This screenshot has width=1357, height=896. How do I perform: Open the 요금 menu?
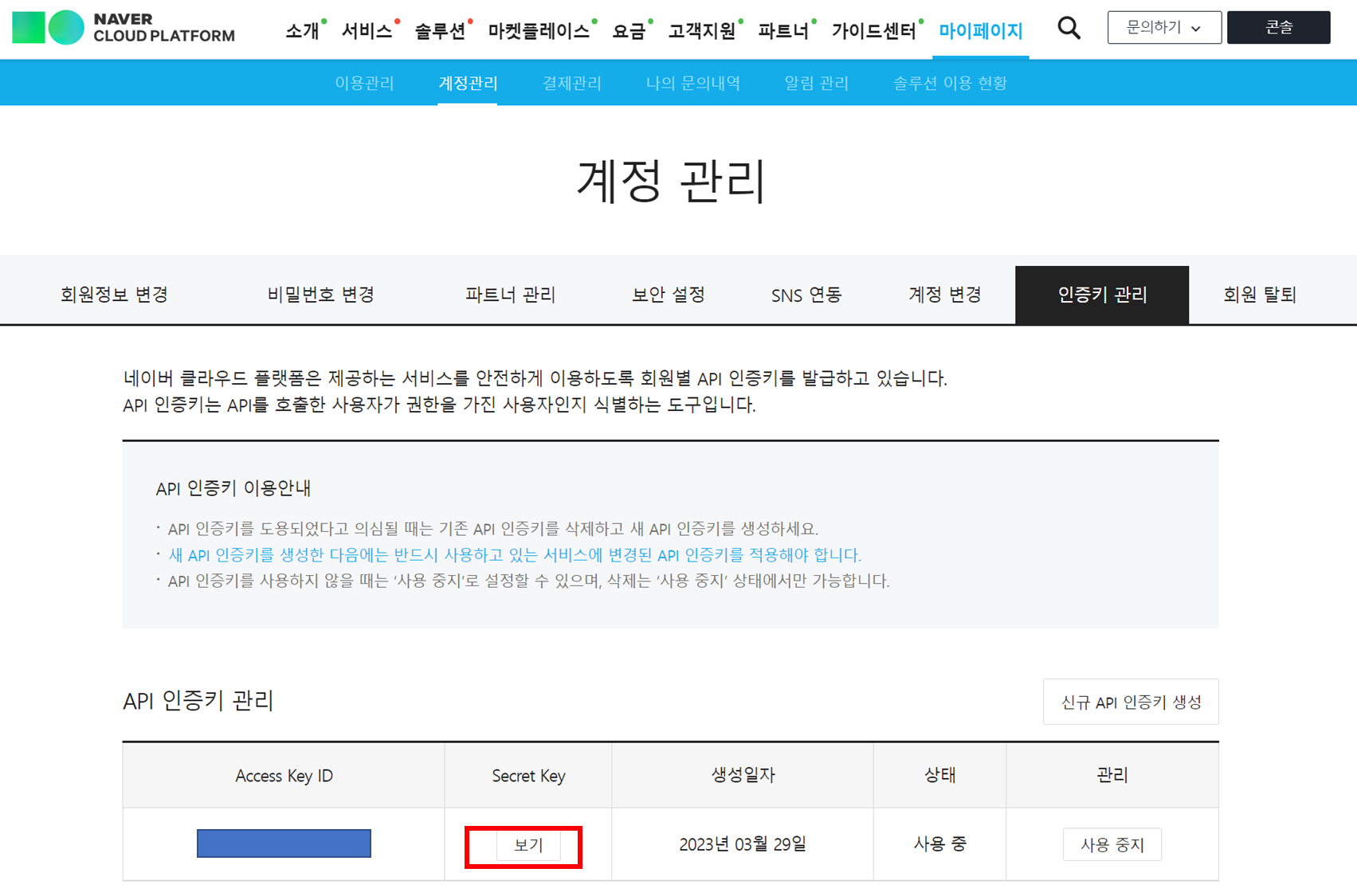point(629,31)
